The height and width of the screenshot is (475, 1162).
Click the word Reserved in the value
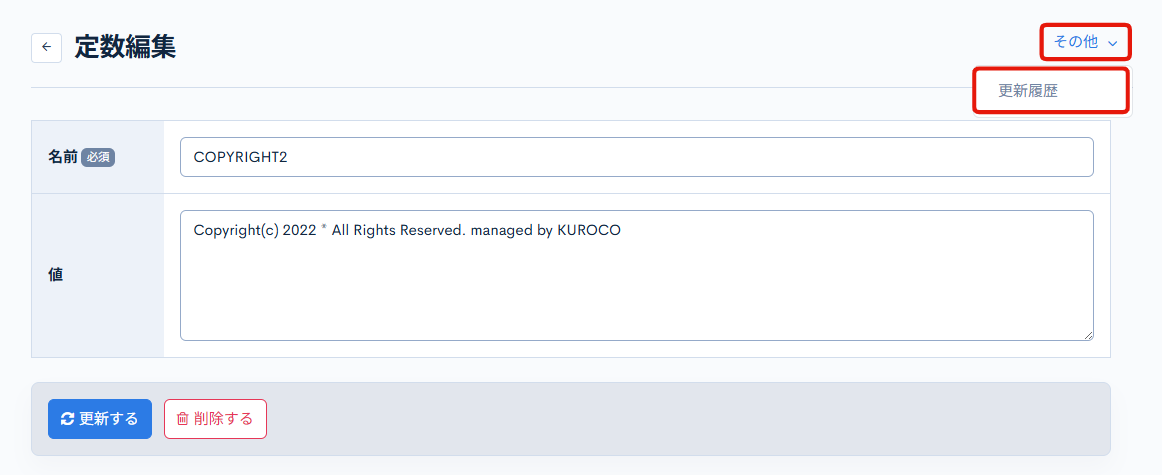433,230
